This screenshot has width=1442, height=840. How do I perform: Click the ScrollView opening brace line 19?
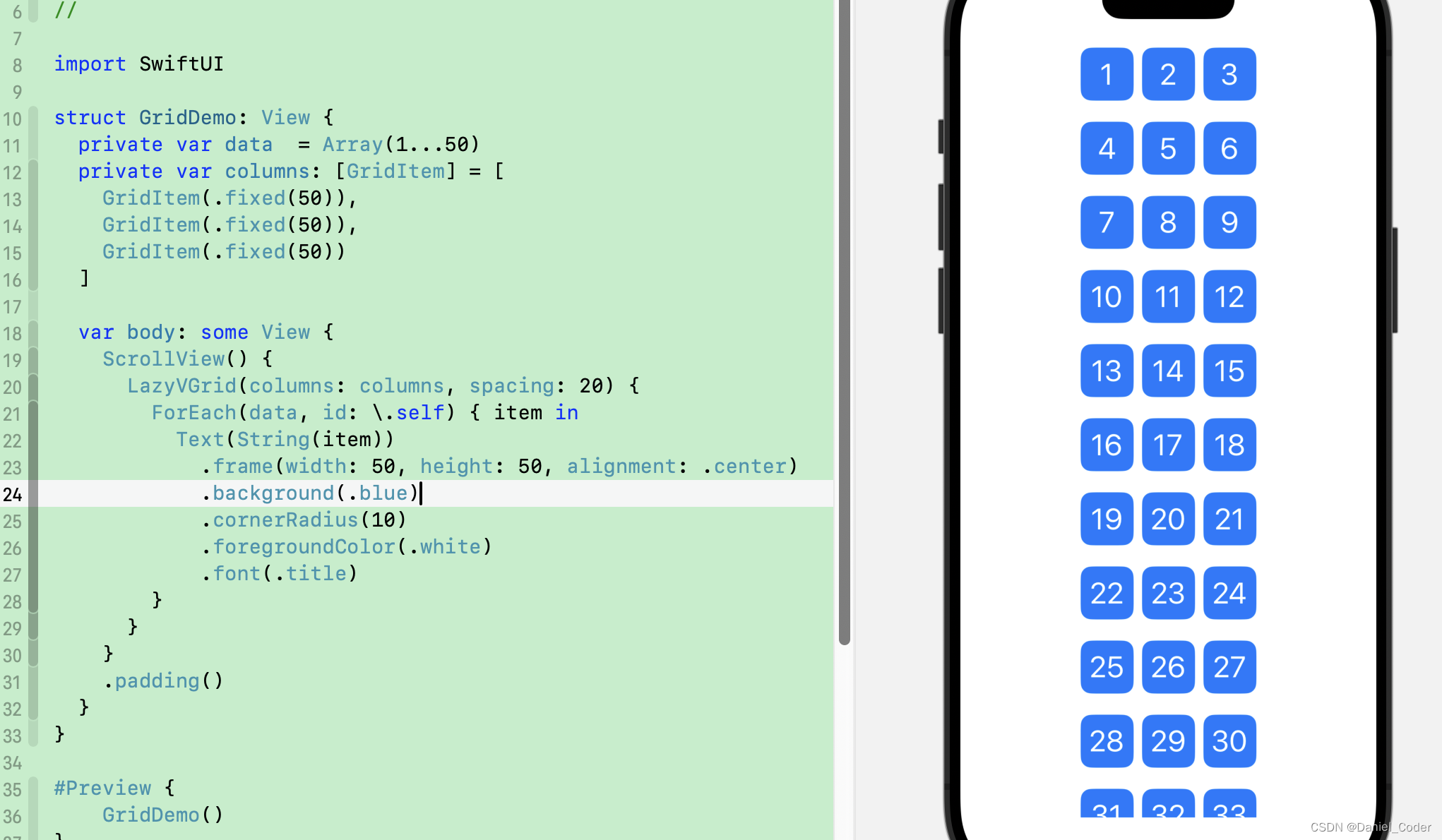point(266,359)
